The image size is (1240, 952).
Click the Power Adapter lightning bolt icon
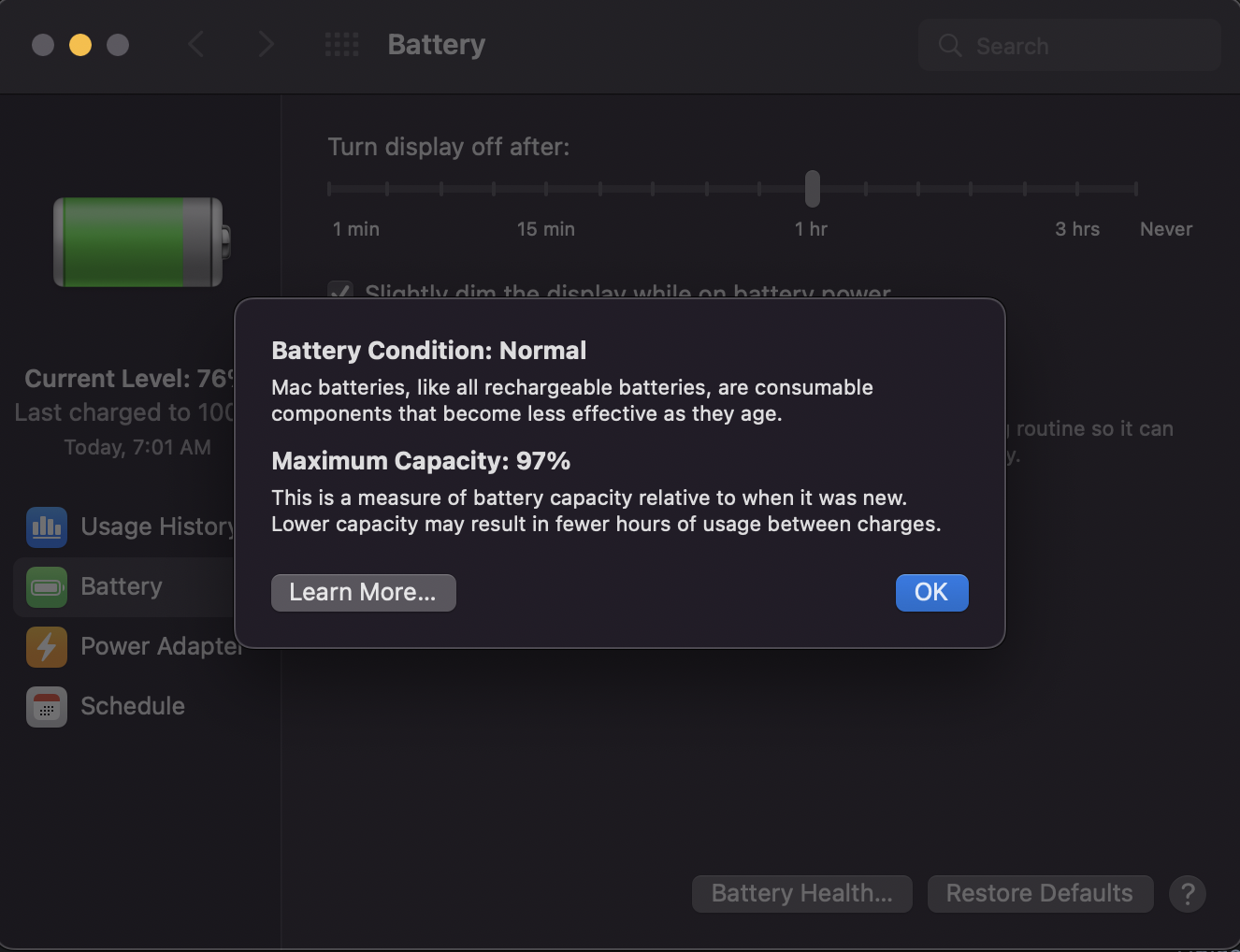coord(47,646)
